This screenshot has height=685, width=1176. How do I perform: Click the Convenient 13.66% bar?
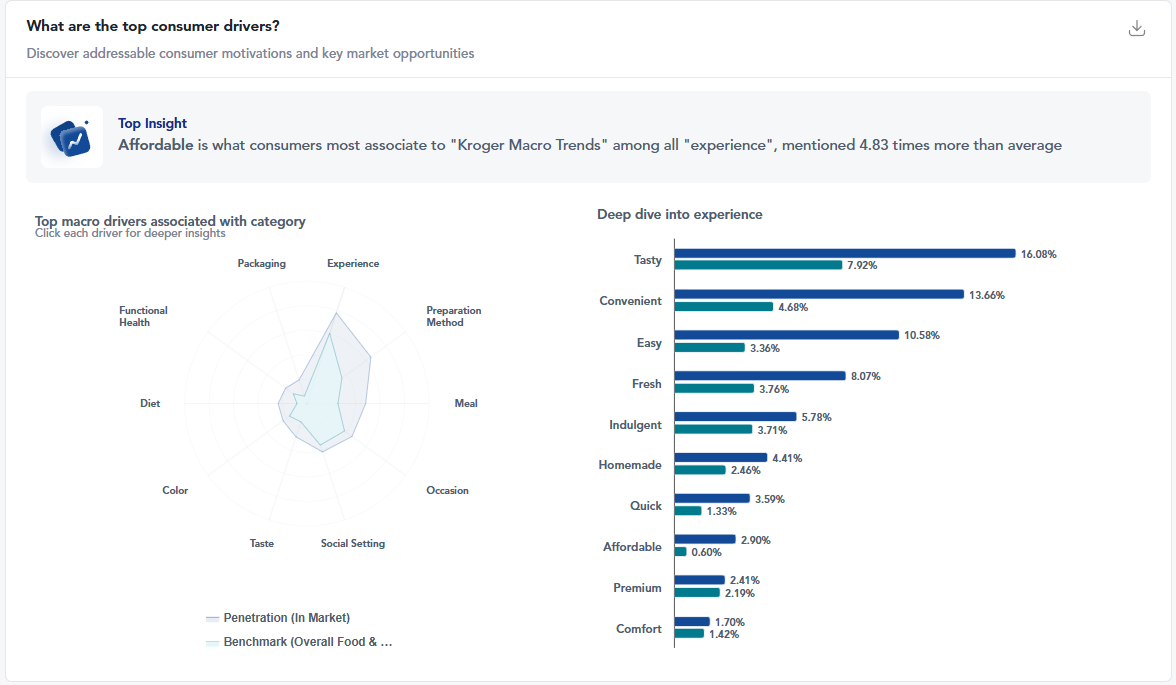click(818, 295)
